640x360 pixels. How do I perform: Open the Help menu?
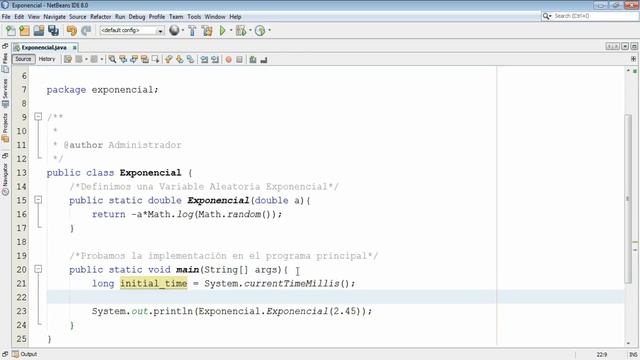(235, 17)
